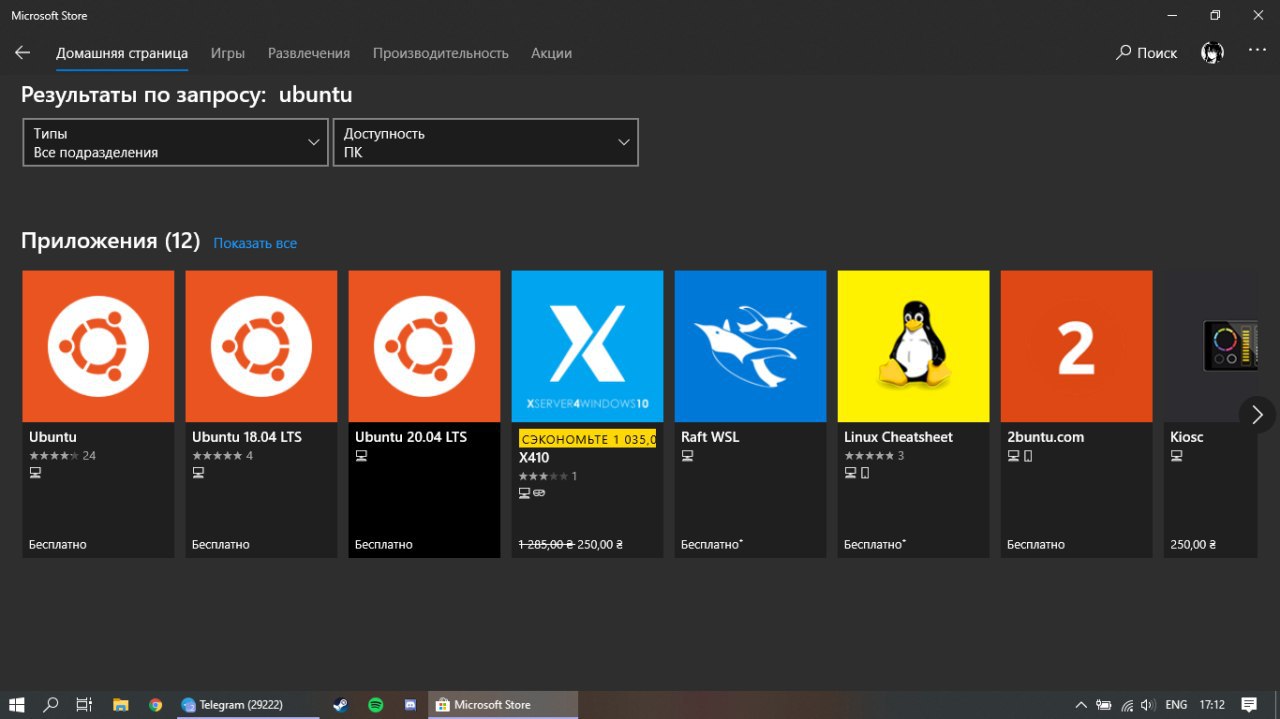This screenshot has height=719, width=1280.
Task: Switch to Развлечения tab
Action: (x=309, y=53)
